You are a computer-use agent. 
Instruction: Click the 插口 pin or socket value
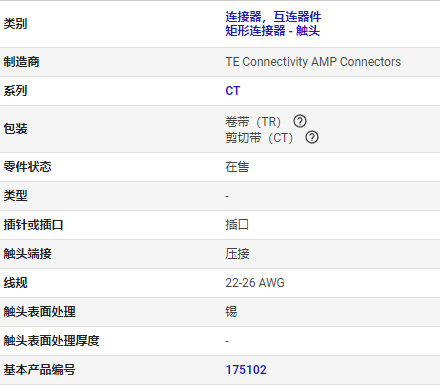(x=237, y=225)
